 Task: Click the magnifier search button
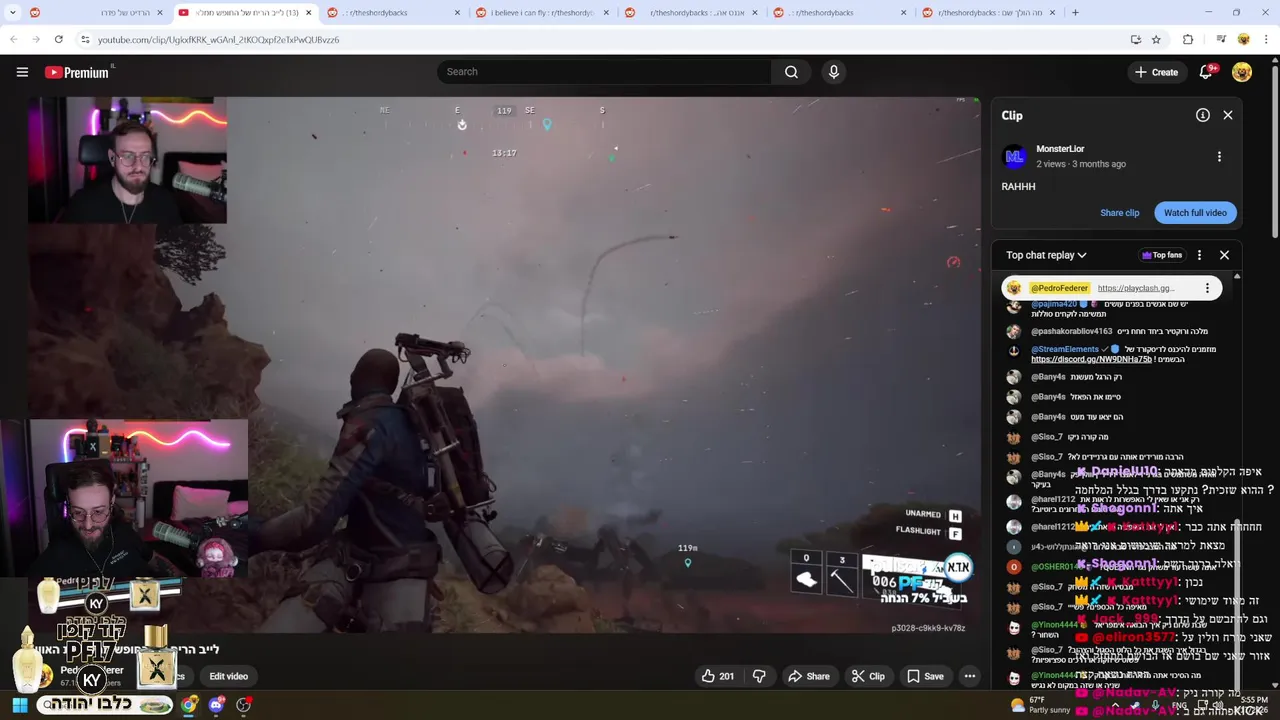pos(791,72)
